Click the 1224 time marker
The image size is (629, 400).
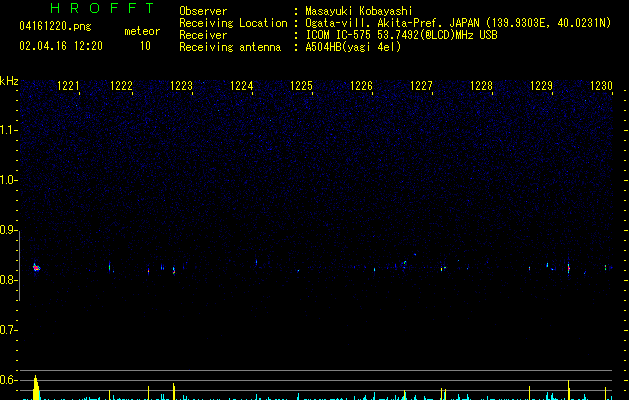point(241,86)
